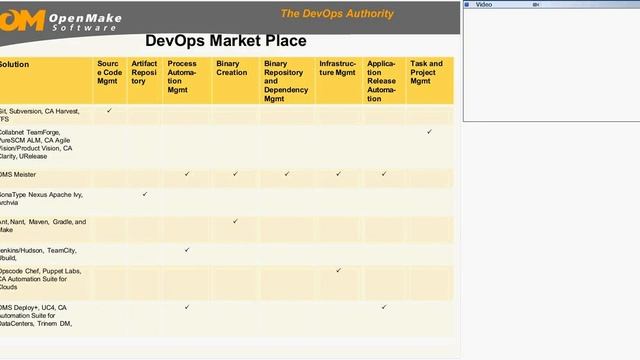
Task: Click OMS Meister's Binary Repository checkmark
Action: click(x=287, y=173)
